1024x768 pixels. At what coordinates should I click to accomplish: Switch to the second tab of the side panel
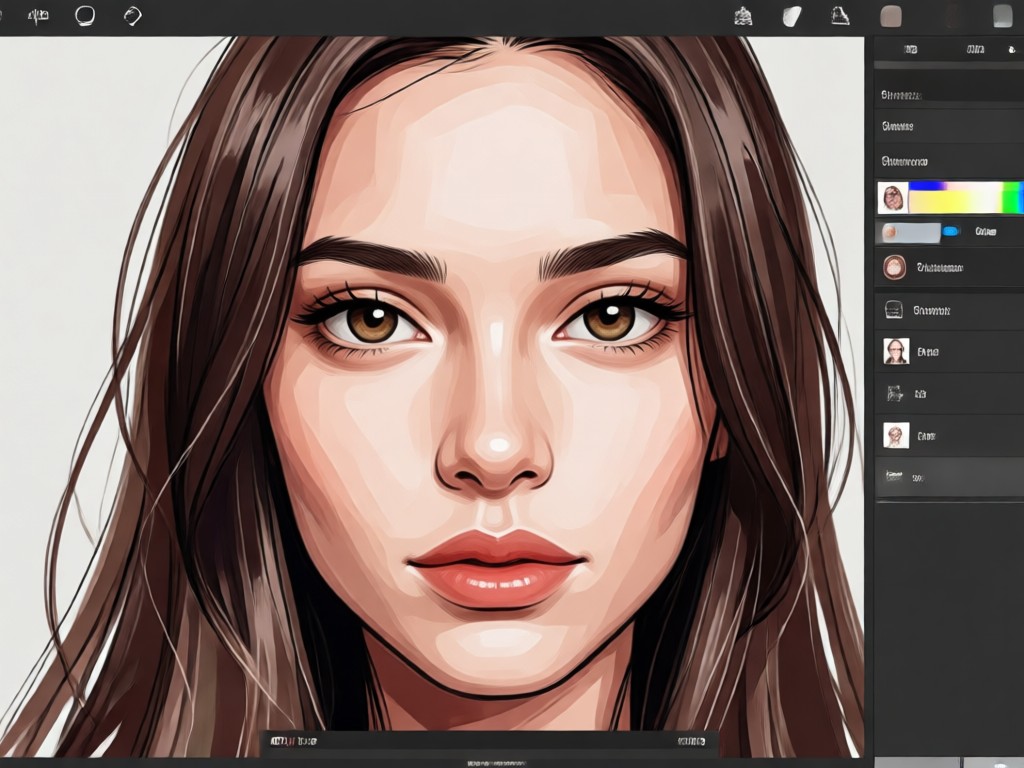pyautogui.click(x=975, y=50)
